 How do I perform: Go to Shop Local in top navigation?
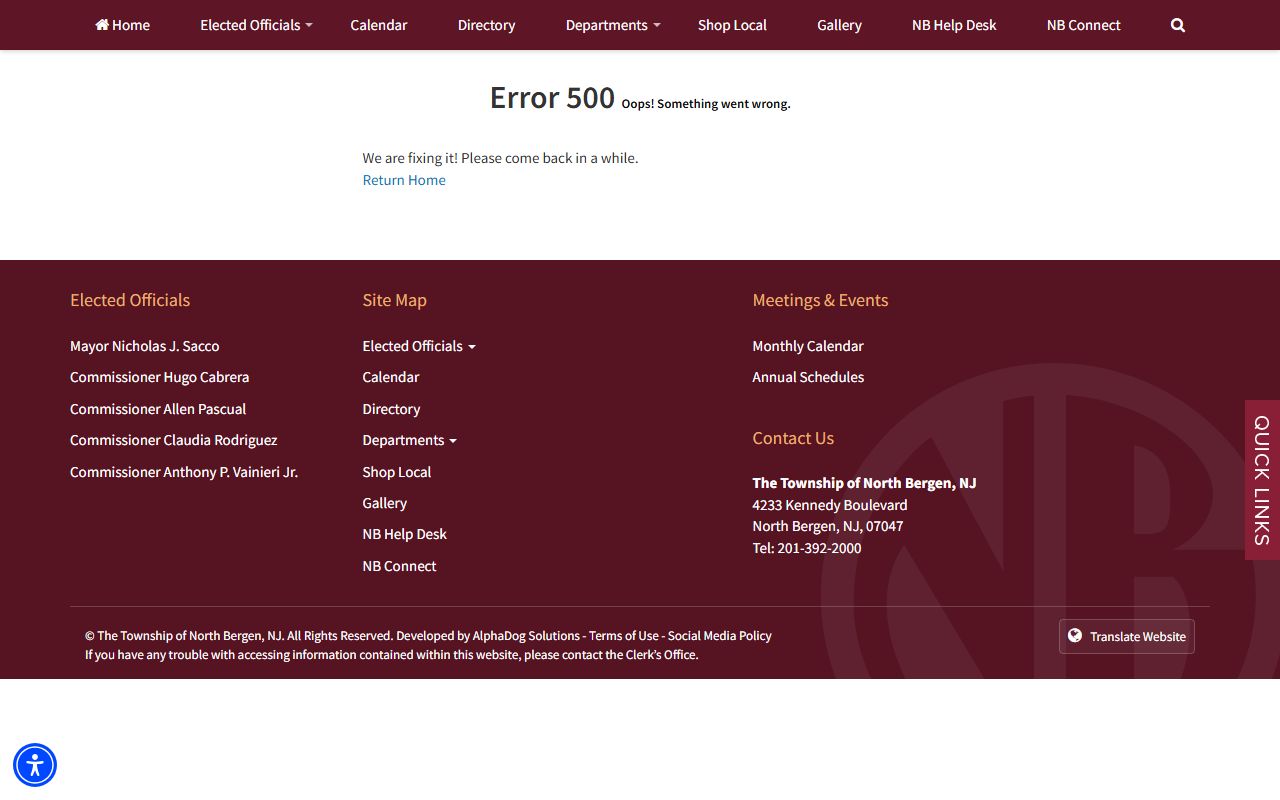point(732,25)
